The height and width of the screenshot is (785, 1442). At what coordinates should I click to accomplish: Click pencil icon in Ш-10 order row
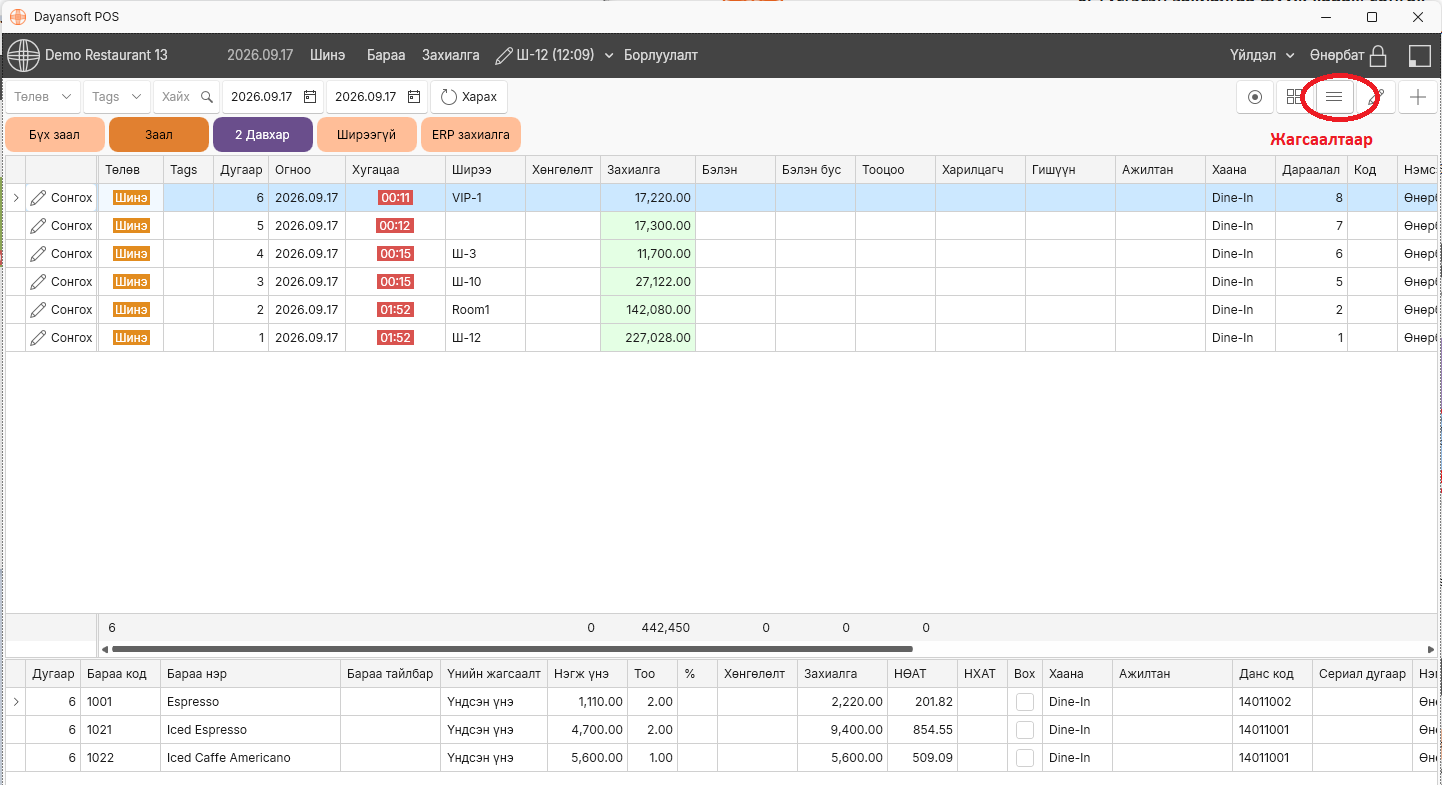pos(38,282)
